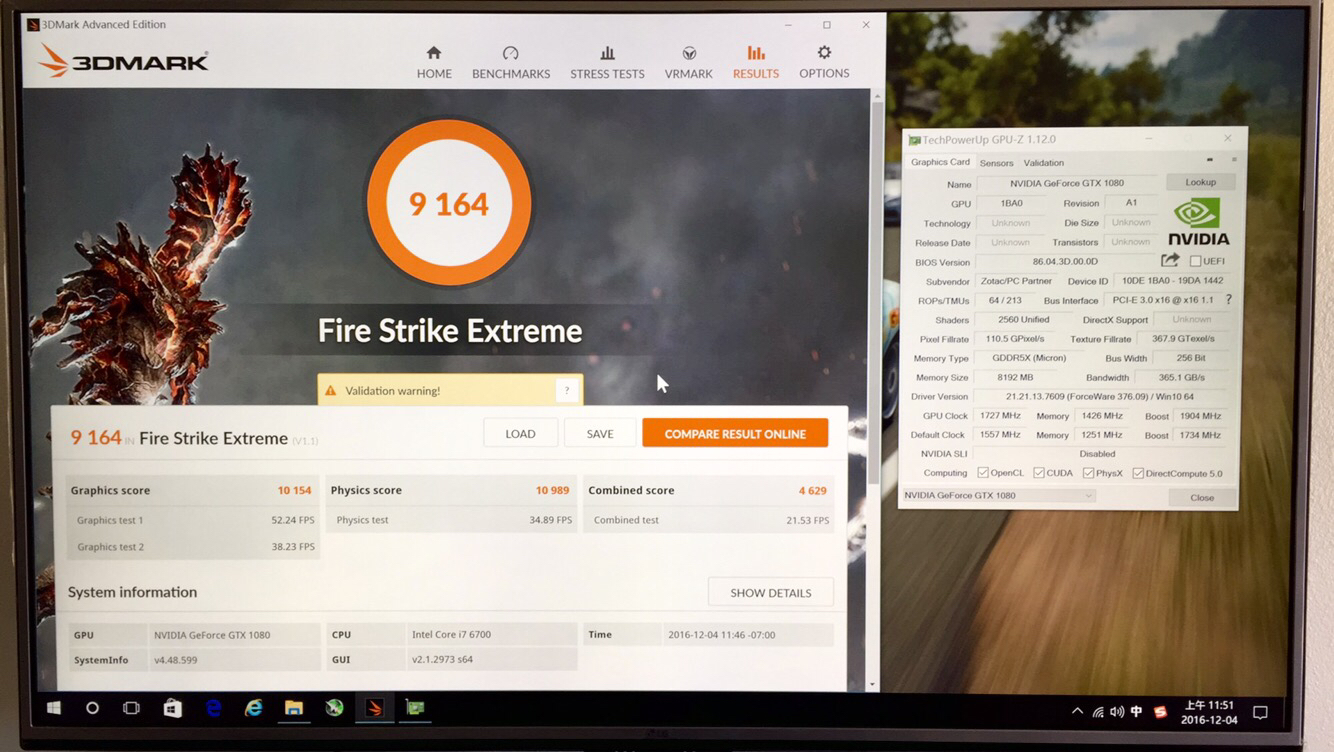1334x752 pixels.
Task: Open Microsoft Edge from the taskbar
Action: (x=213, y=708)
